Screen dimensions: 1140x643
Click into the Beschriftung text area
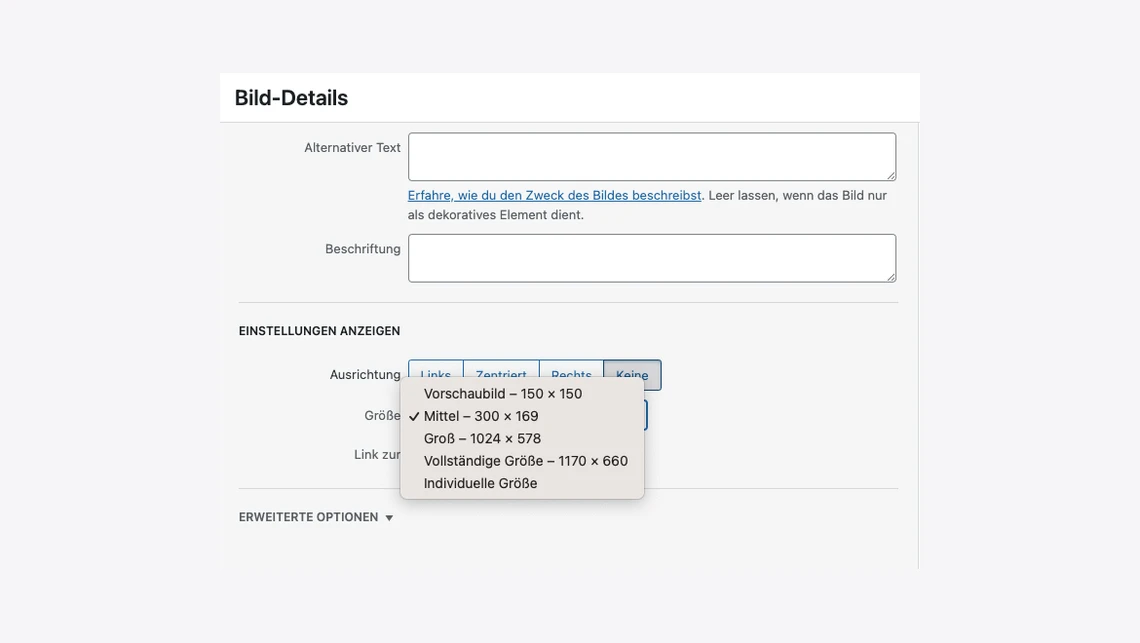[x=651, y=258]
